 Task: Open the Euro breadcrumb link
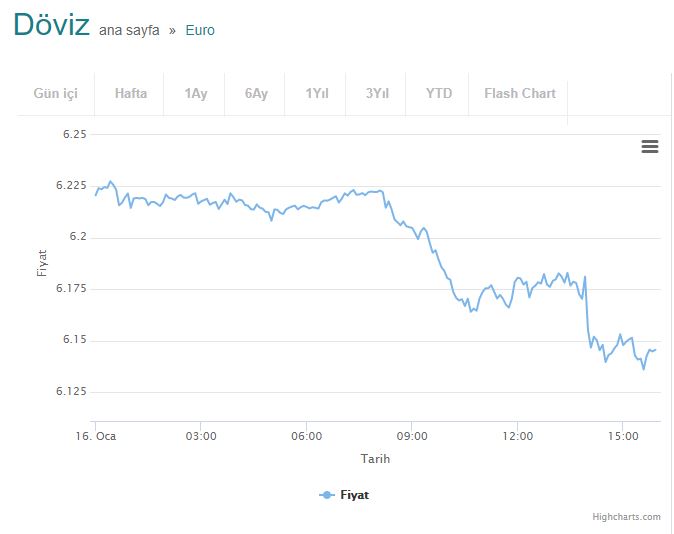pyautogui.click(x=200, y=31)
